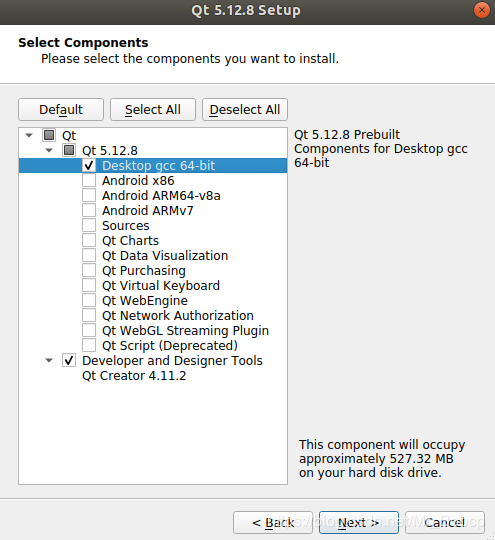Click the Deselect All button
495x540 pixels.
point(245,110)
